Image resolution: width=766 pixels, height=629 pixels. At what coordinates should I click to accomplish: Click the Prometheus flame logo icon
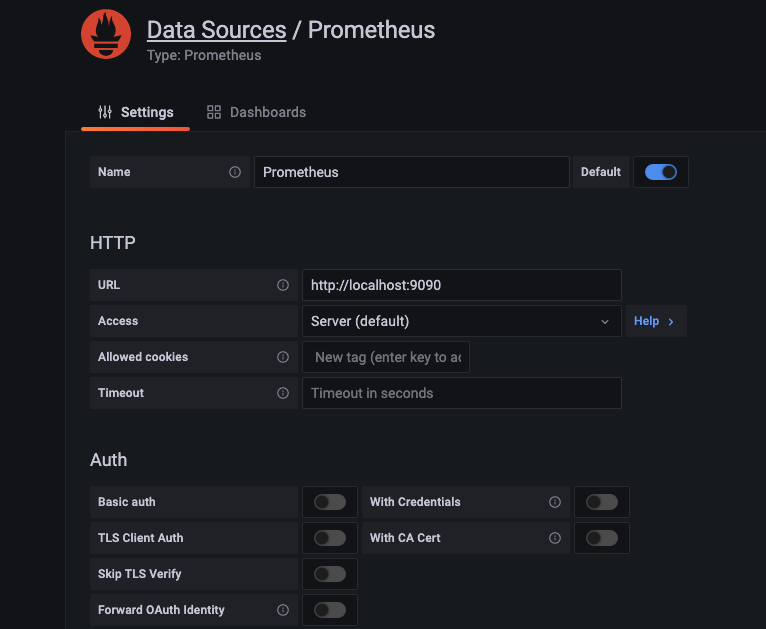click(x=106, y=34)
